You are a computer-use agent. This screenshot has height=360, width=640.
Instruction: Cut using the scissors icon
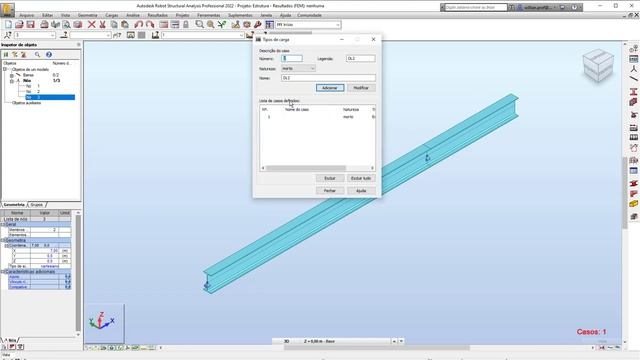(x=102, y=24)
